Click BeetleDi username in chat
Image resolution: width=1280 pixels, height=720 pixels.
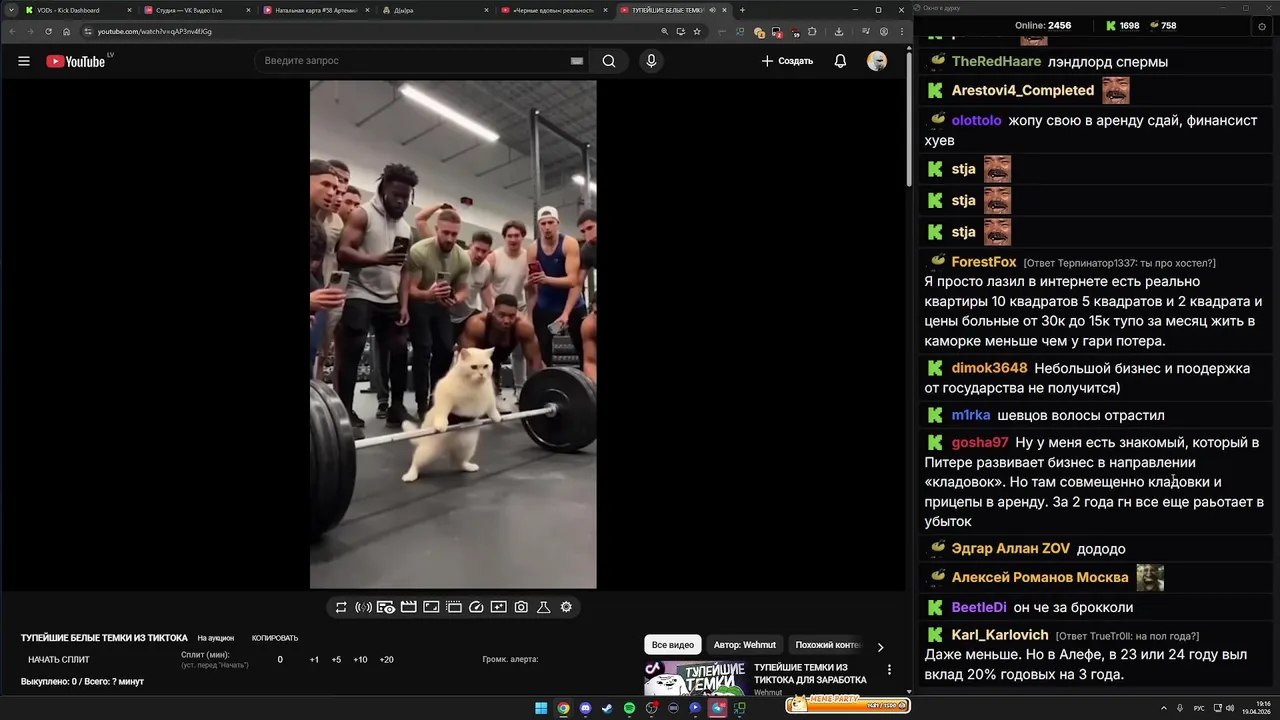(979, 607)
